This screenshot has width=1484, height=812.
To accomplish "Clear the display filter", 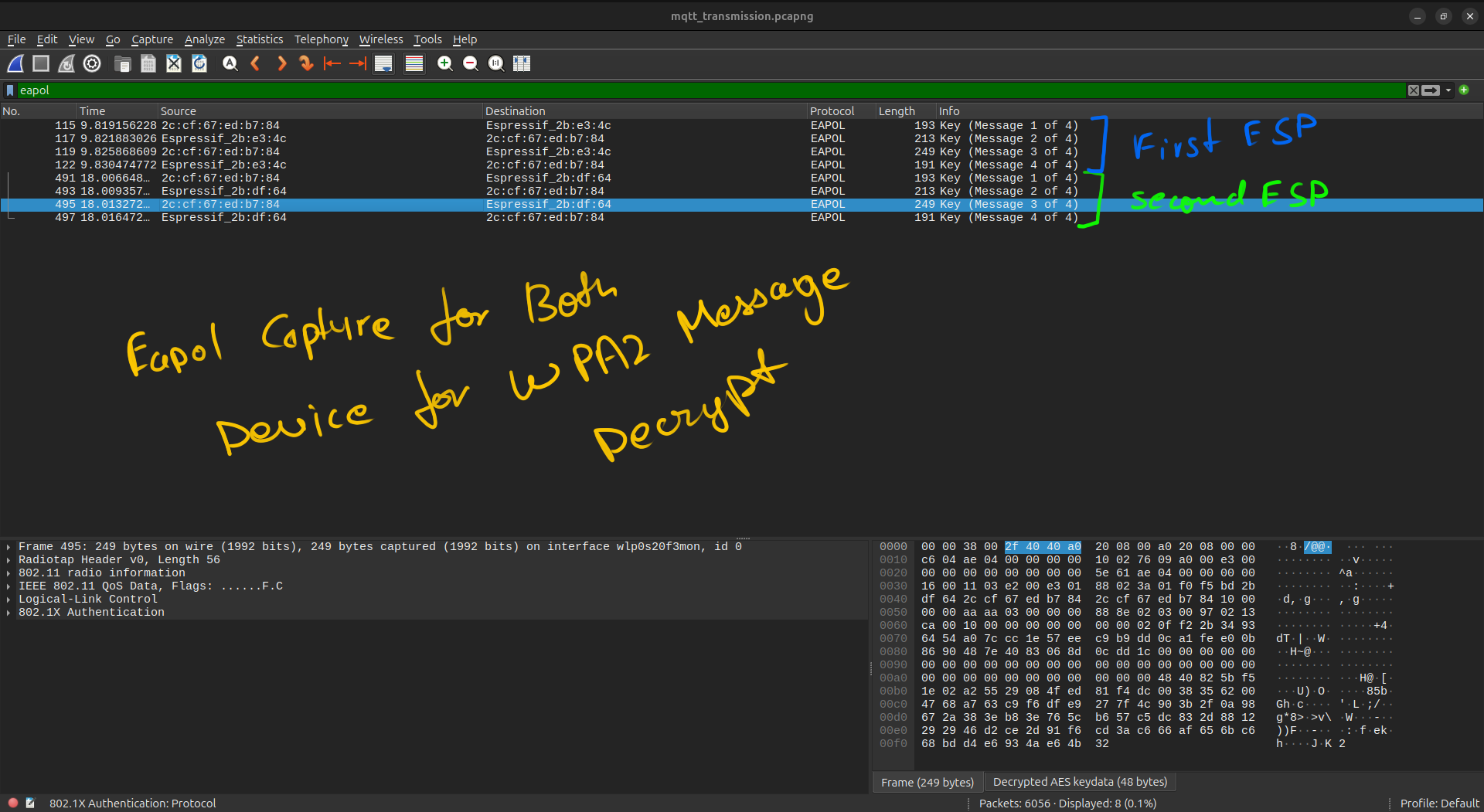I will [1414, 90].
